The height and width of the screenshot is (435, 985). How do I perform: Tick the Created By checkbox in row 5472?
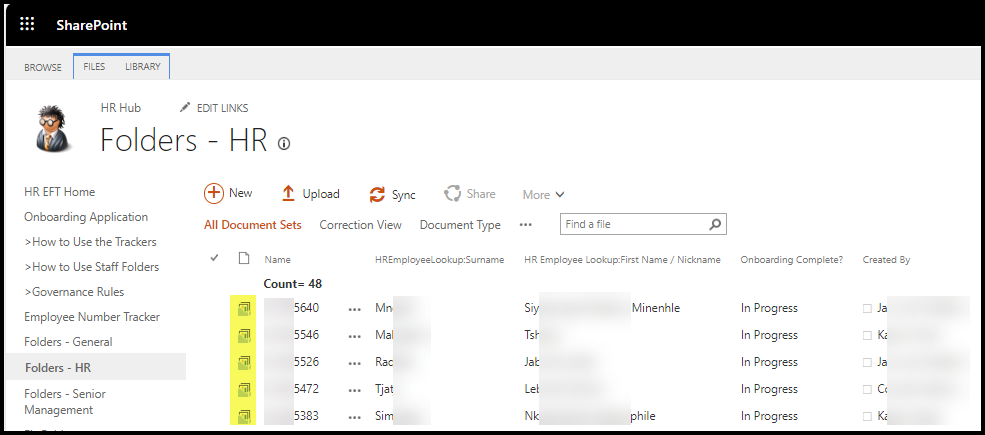(x=867, y=389)
